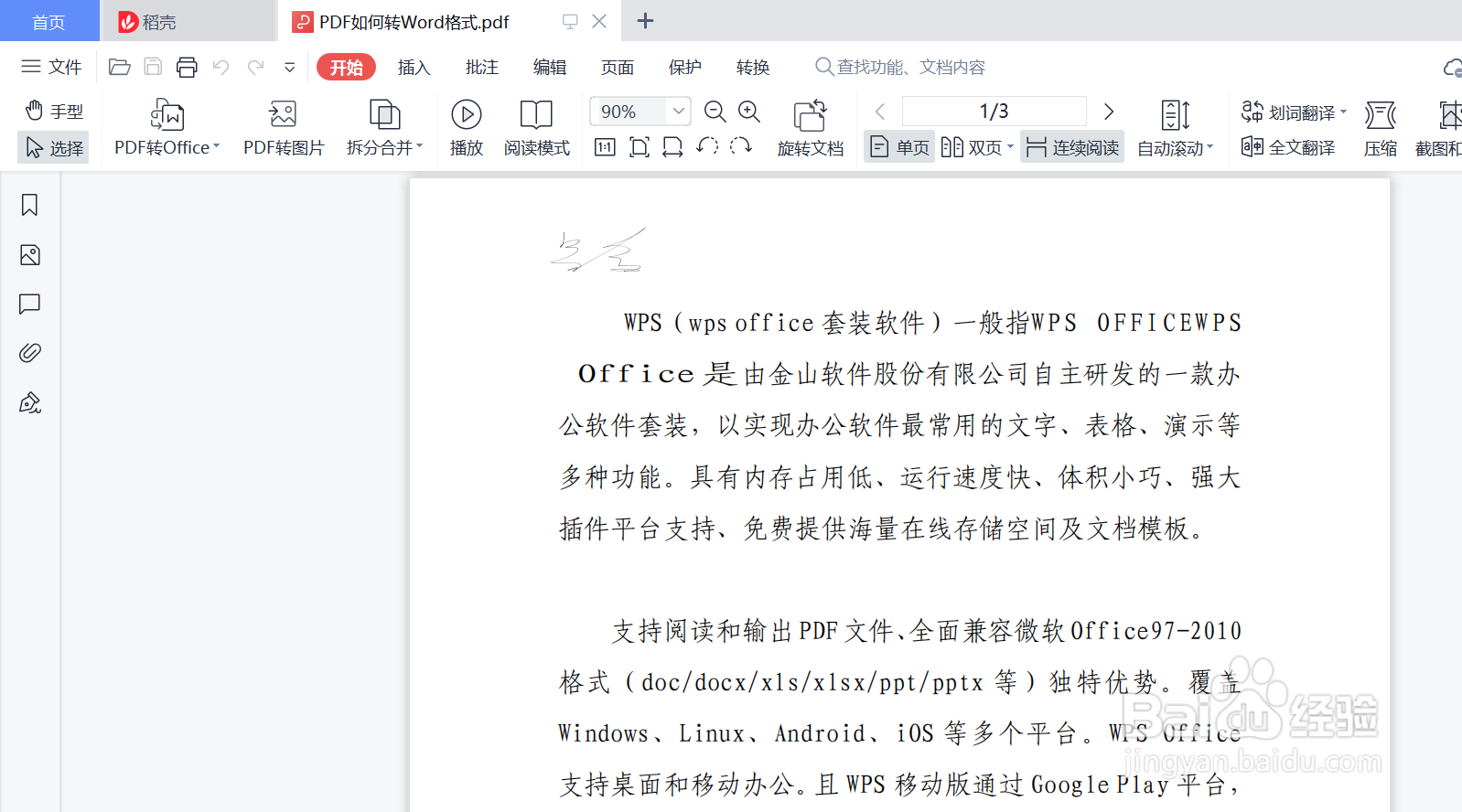
Task: Click the print icon
Action: point(187,67)
